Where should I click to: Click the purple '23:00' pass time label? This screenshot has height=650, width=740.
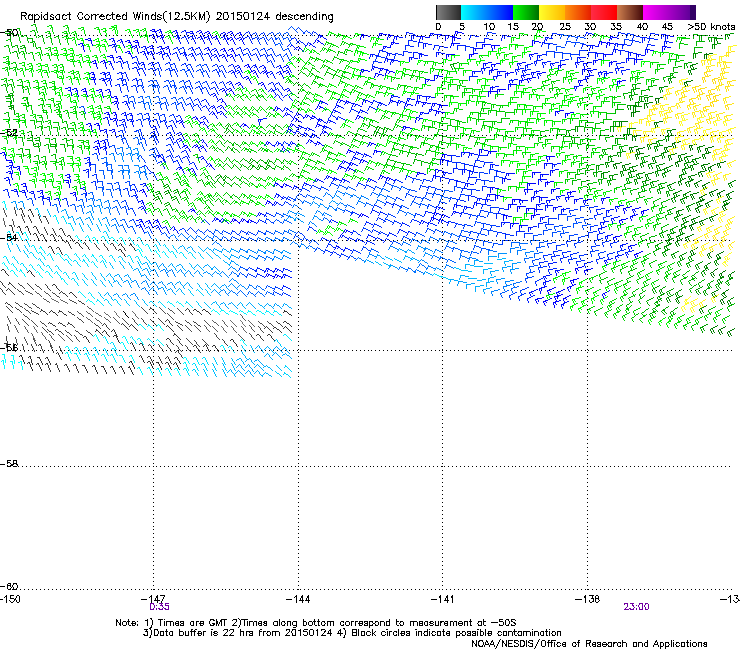point(636,607)
